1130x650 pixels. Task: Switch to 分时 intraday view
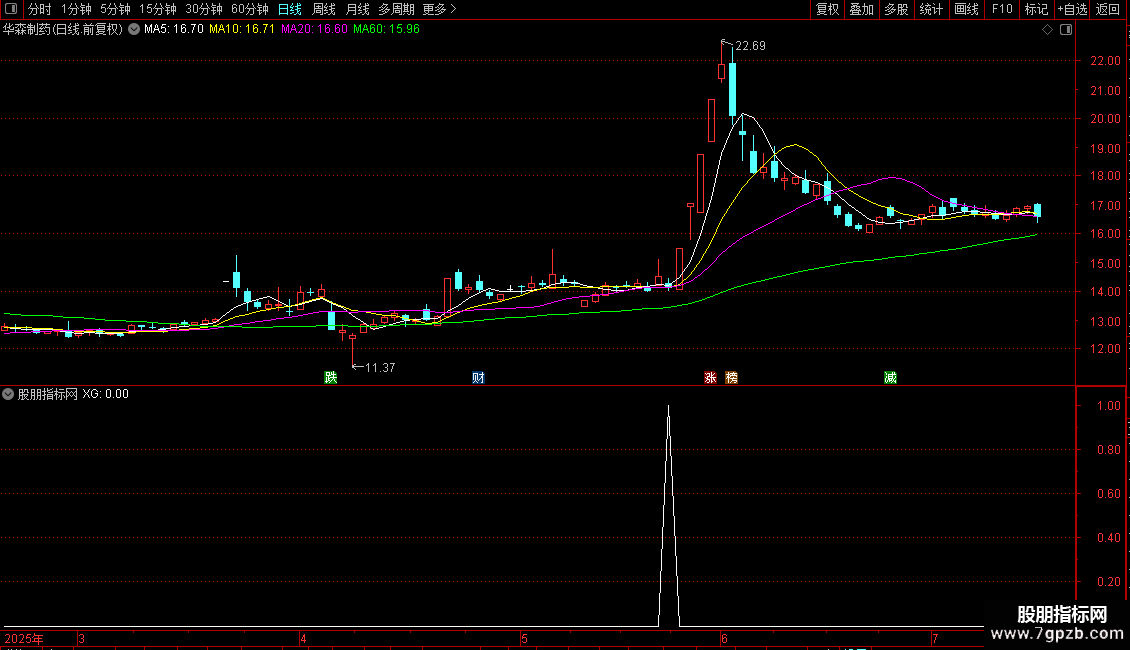click(x=40, y=9)
